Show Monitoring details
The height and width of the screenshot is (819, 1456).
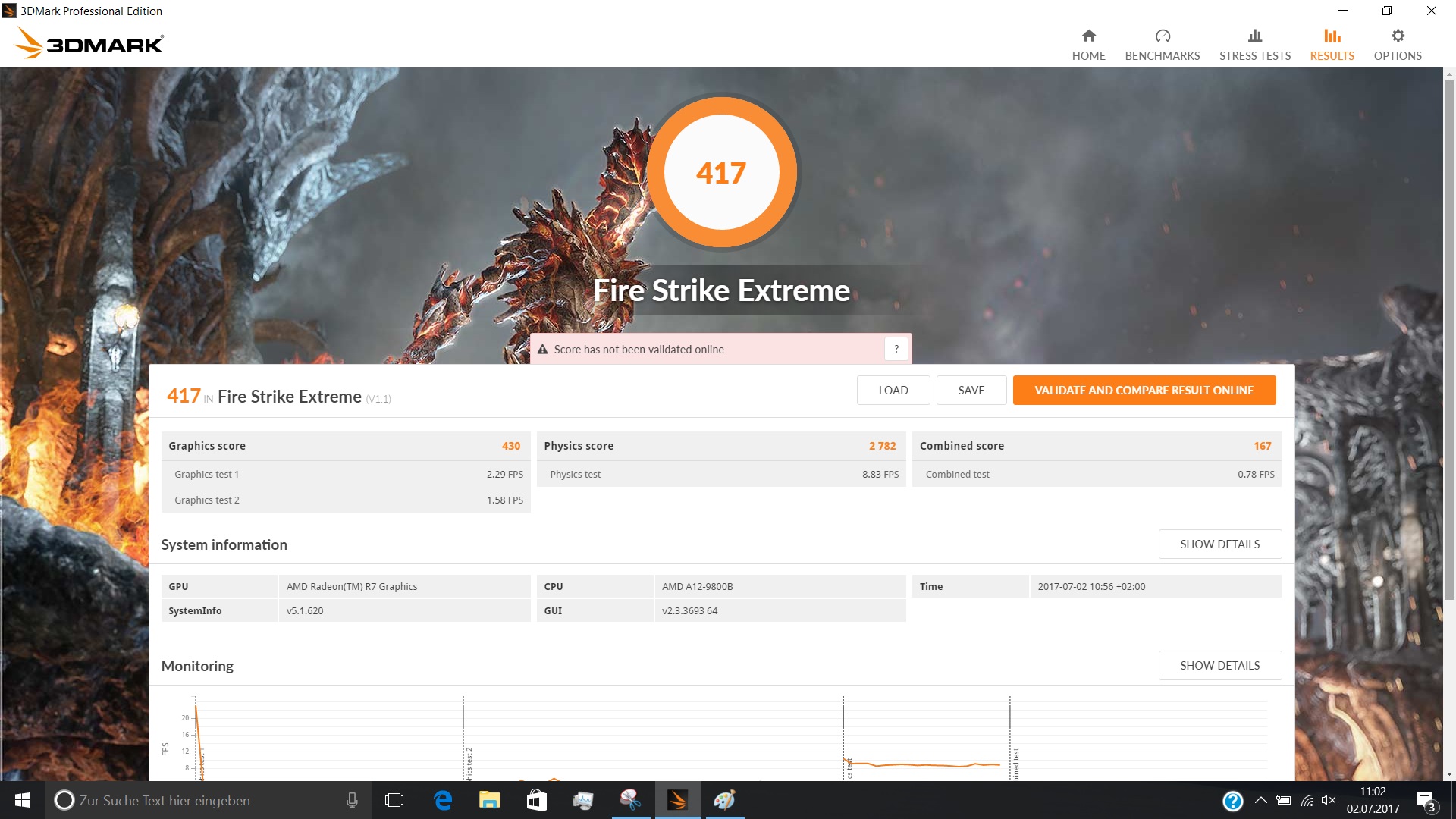tap(1219, 666)
